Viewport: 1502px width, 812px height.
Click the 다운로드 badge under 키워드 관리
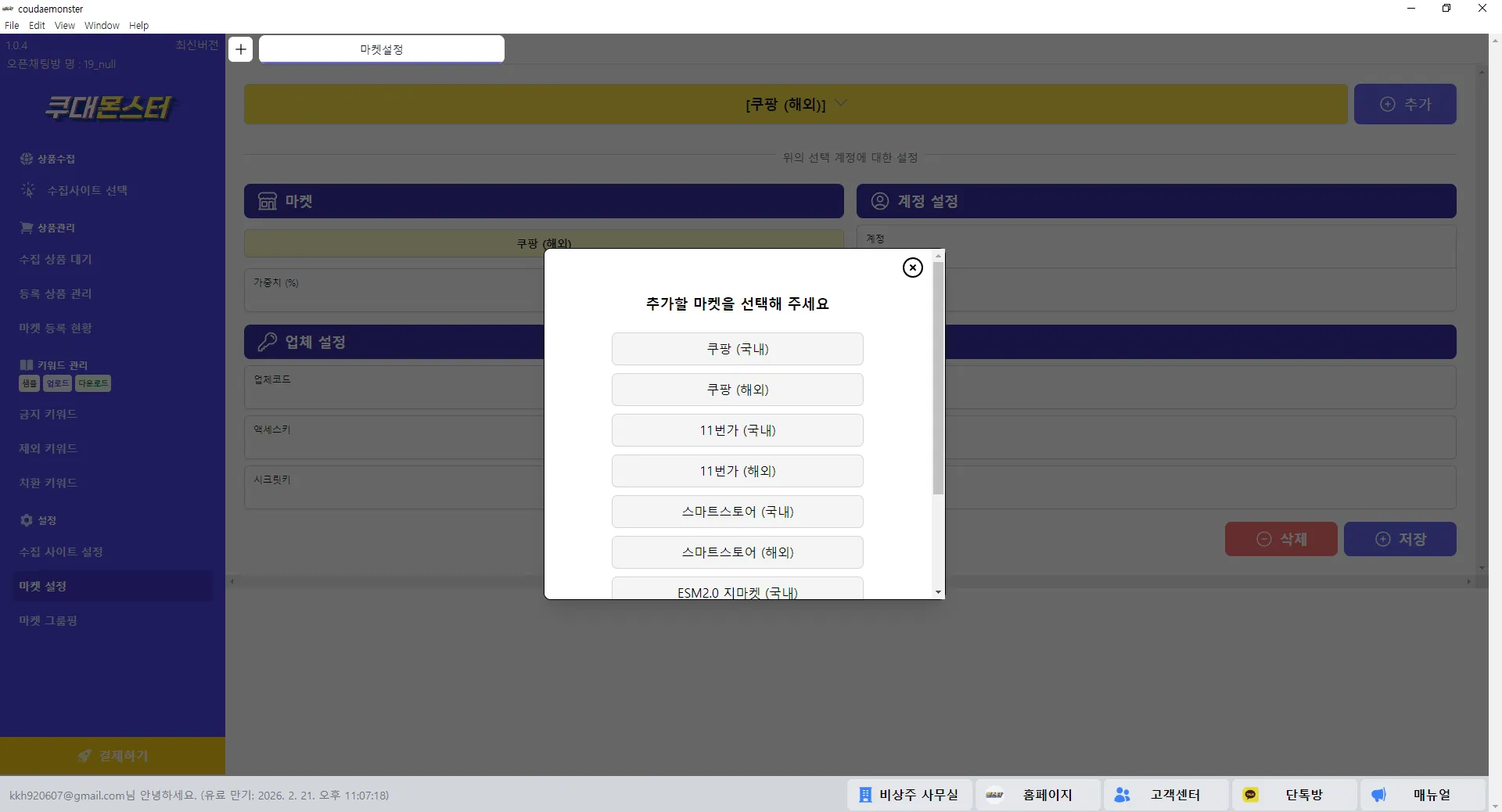pyautogui.click(x=93, y=383)
